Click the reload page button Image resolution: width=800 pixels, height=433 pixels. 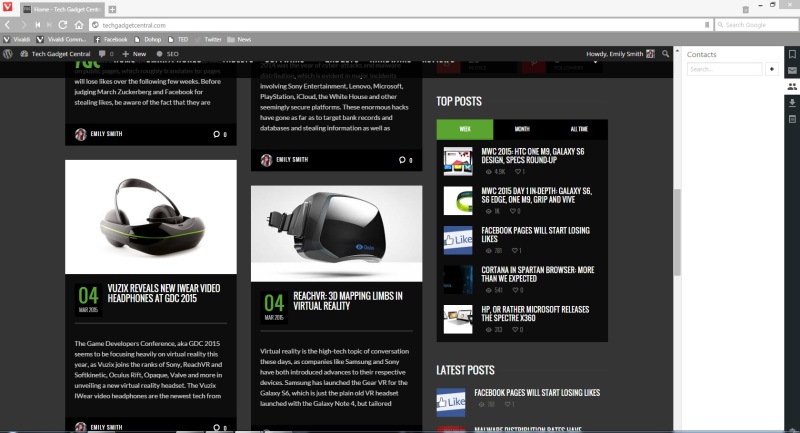(62, 24)
